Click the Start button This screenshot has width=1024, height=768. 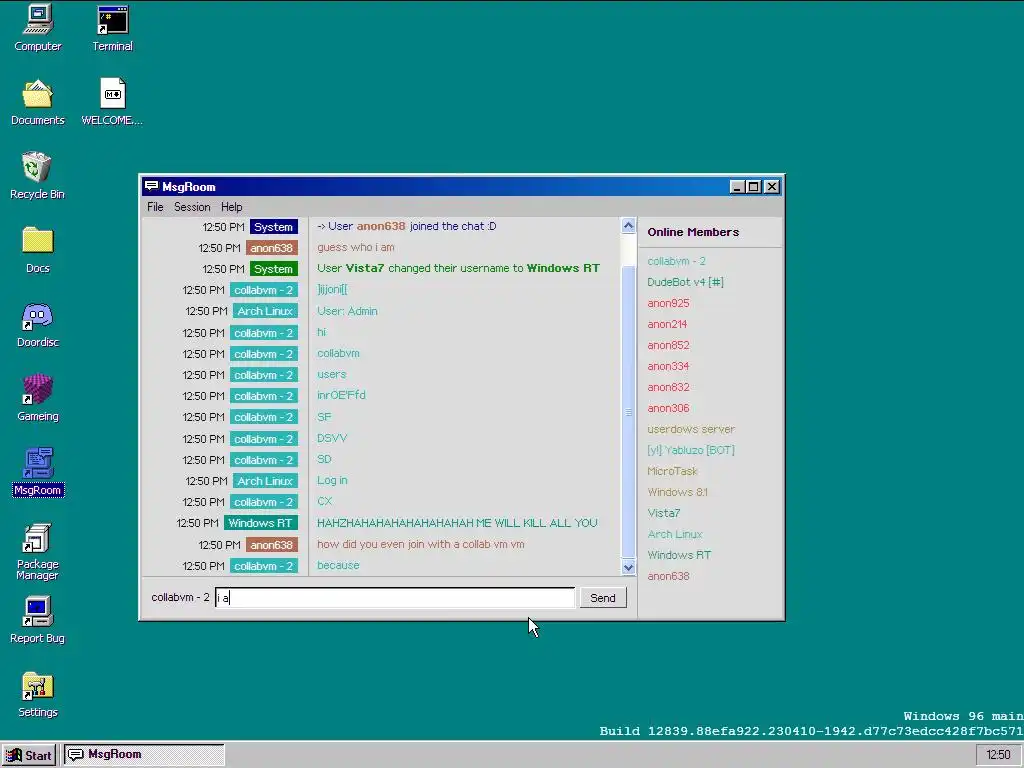coord(29,756)
